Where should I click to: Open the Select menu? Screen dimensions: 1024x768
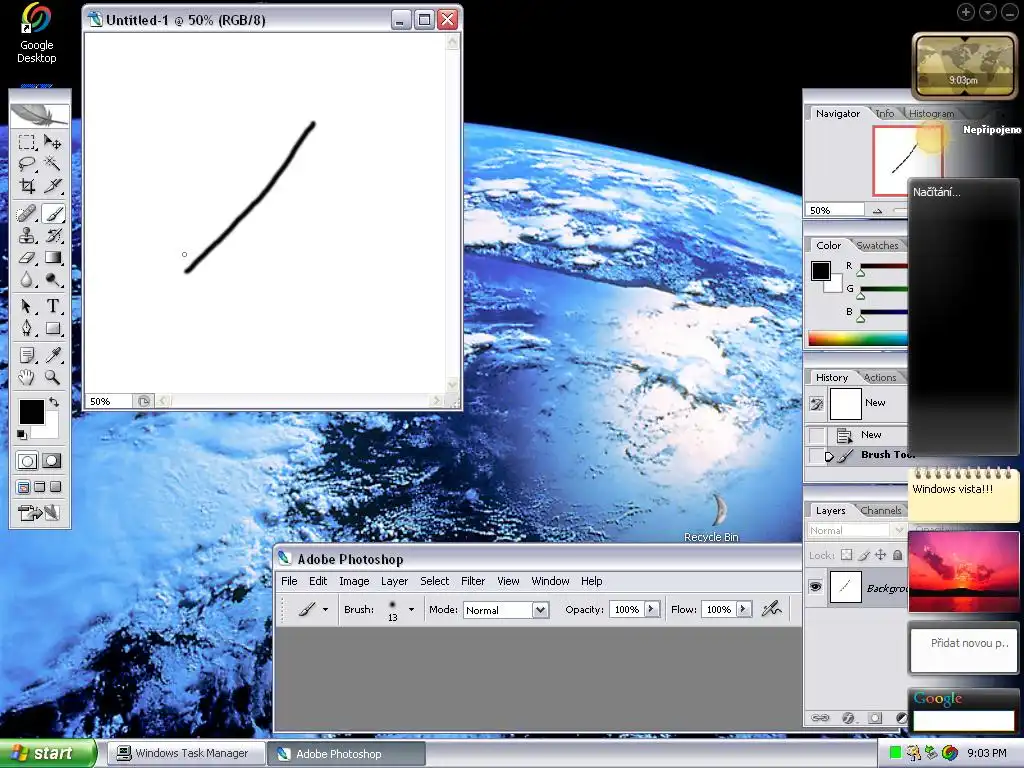click(x=434, y=581)
